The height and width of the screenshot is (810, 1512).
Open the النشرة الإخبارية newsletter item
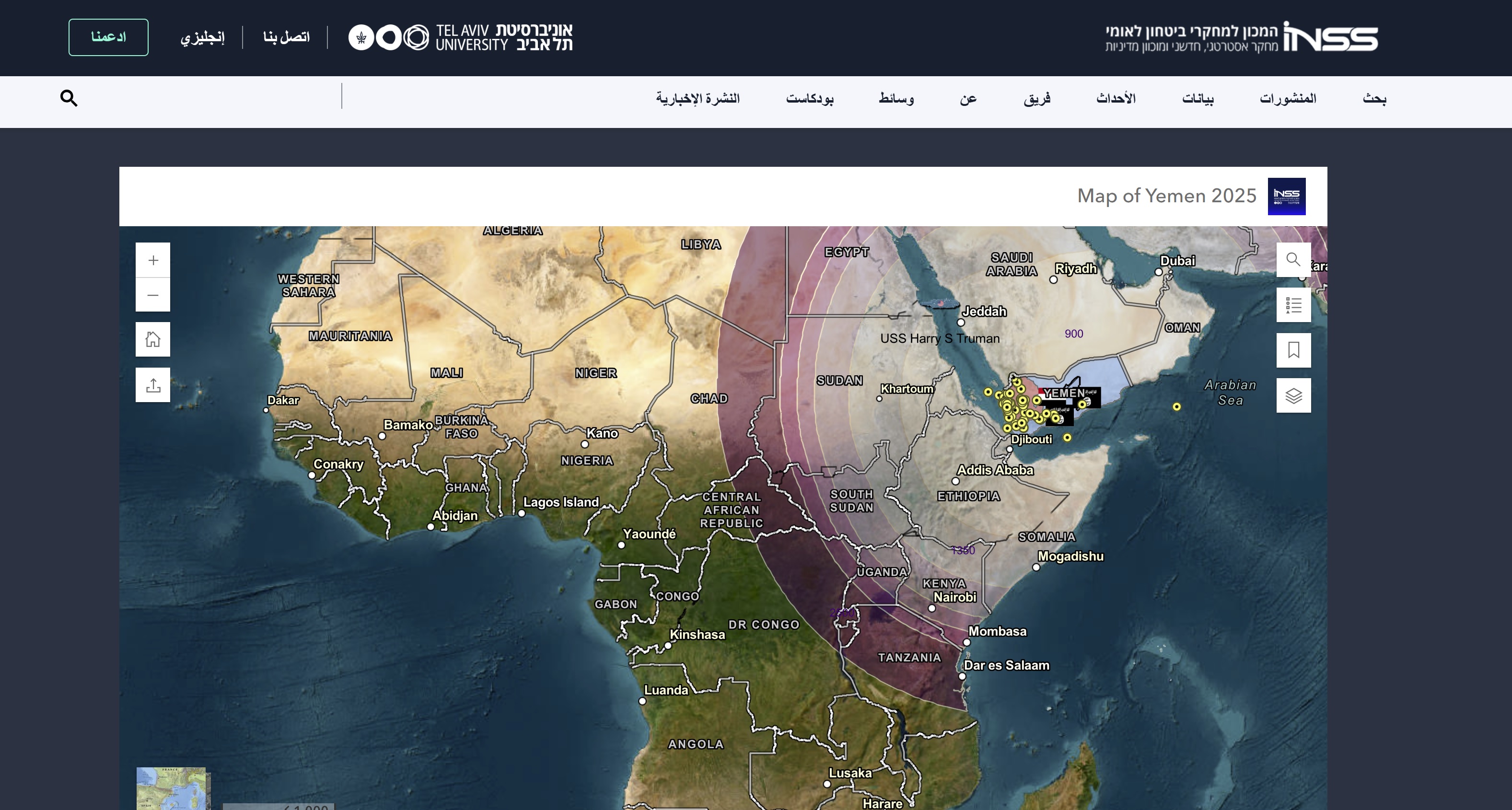(698, 99)
